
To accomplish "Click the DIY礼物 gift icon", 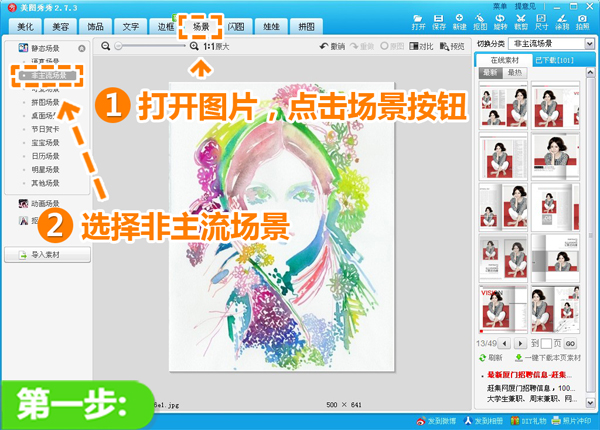I will 515,421.
